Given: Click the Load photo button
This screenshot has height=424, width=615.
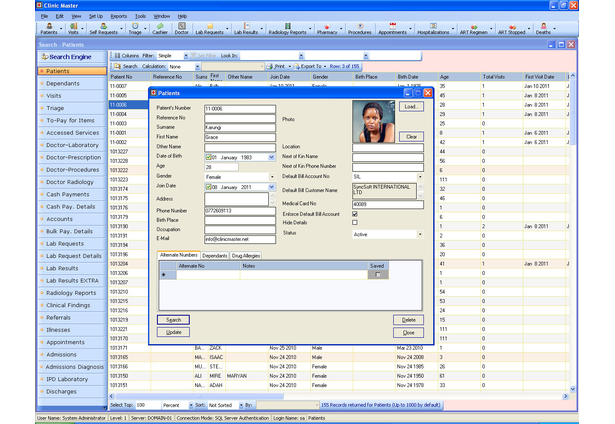Looking at the screenshot, I should point(411,107).
